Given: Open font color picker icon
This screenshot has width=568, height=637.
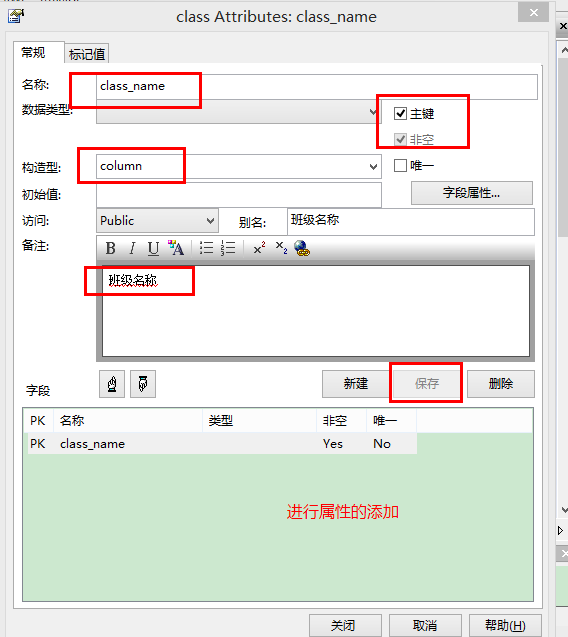Looking at the screenshot, I should point(176,248).
